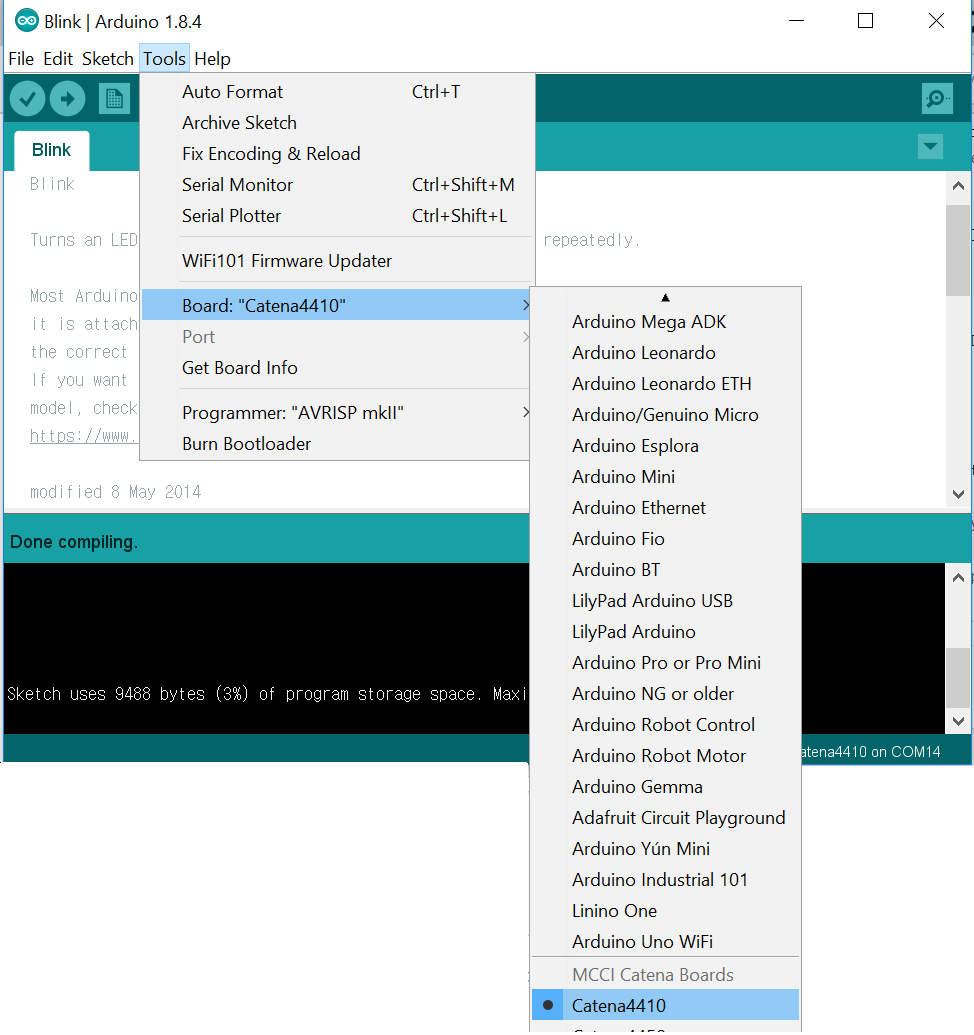Choose Linino One board
Image resolution: width=974 pixels, height=1035 pixels.
tap(665, 911)
